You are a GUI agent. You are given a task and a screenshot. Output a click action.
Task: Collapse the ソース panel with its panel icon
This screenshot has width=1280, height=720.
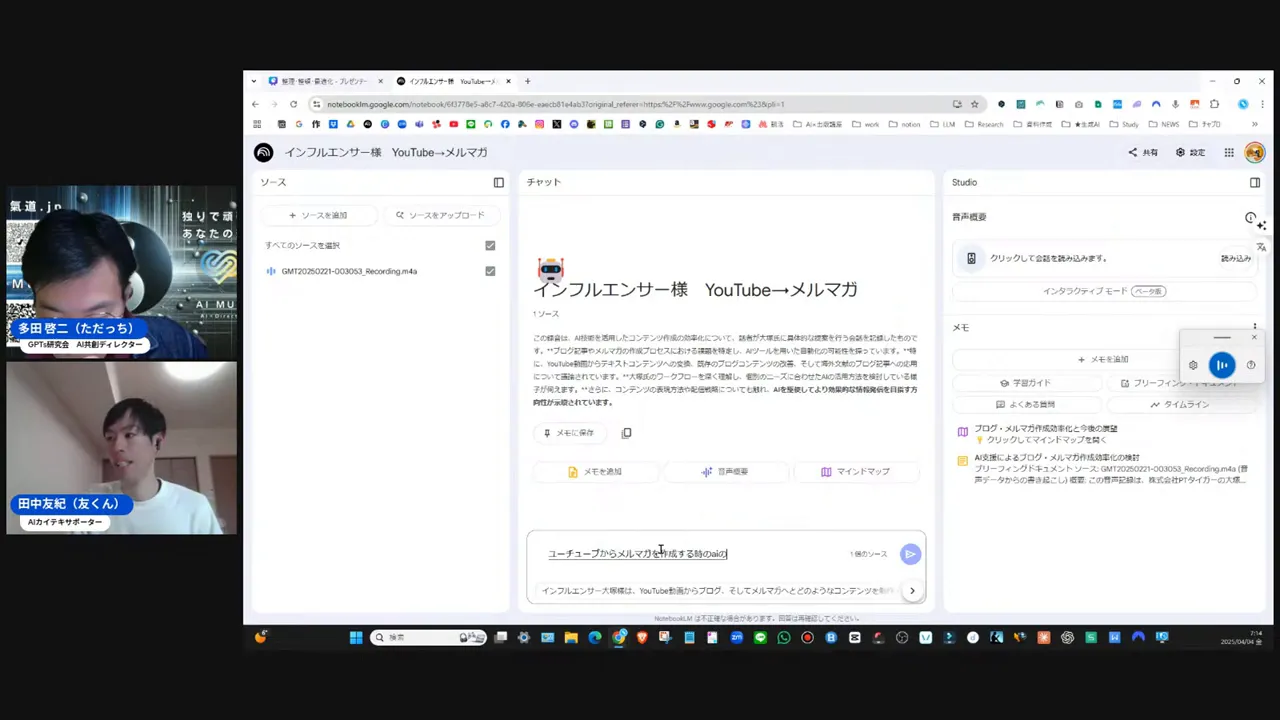pyautogui.click(x=498, y=182)
